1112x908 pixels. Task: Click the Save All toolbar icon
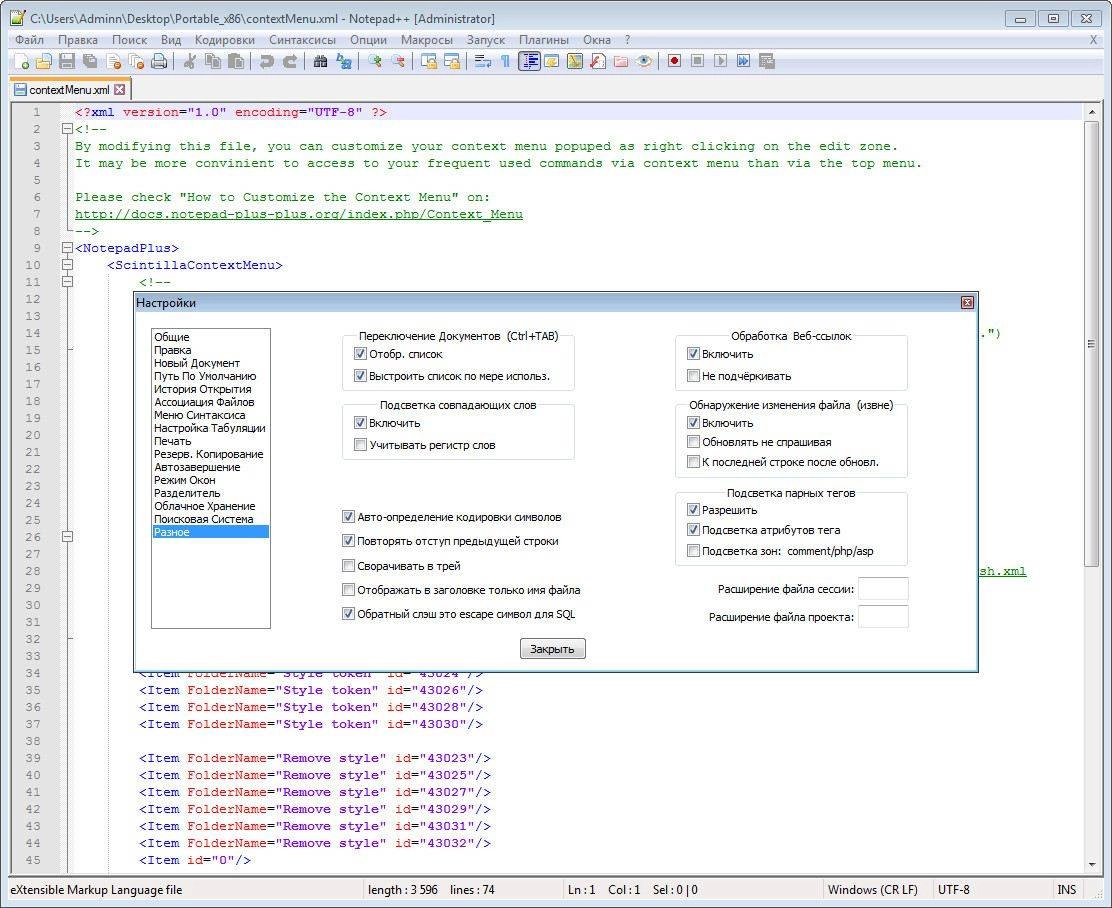90,62
